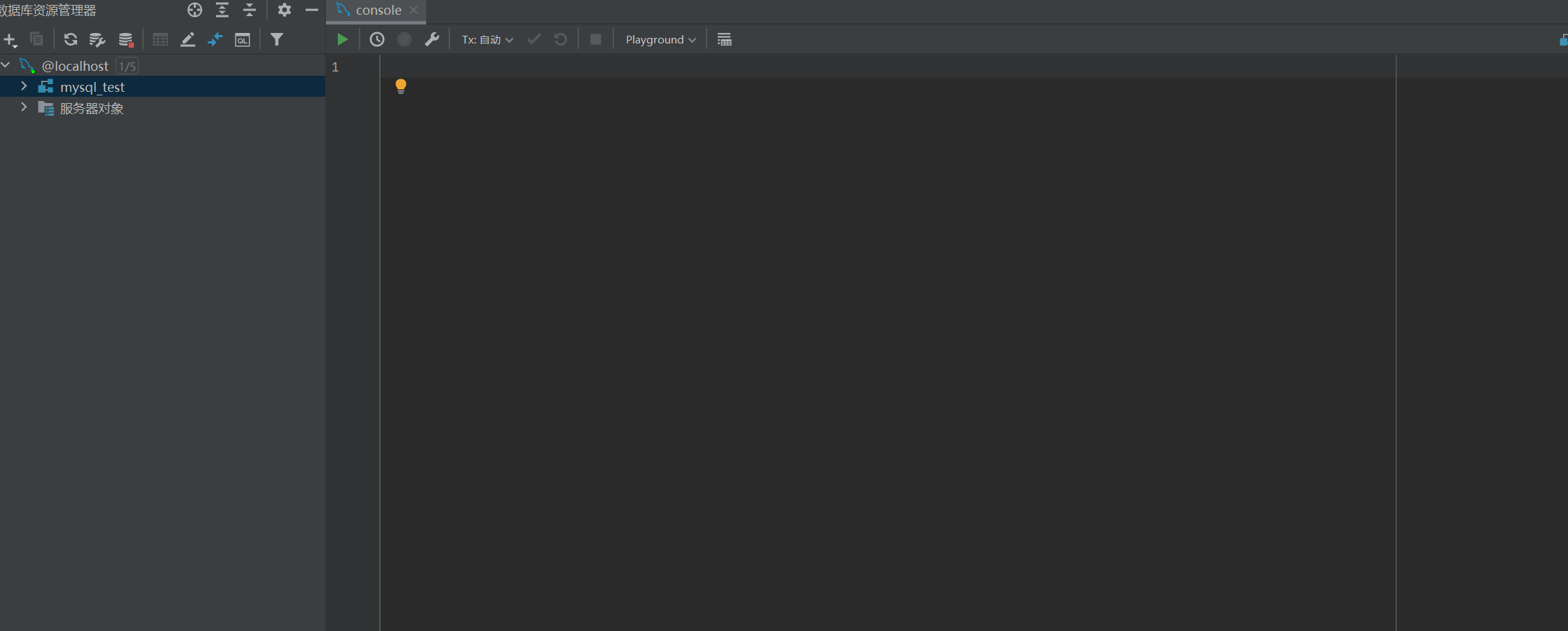Viewport: 1568px width, 631px height.
Task: Open console settings via the wrench icon
Action: pyautogui.click(x=432, y=39)
